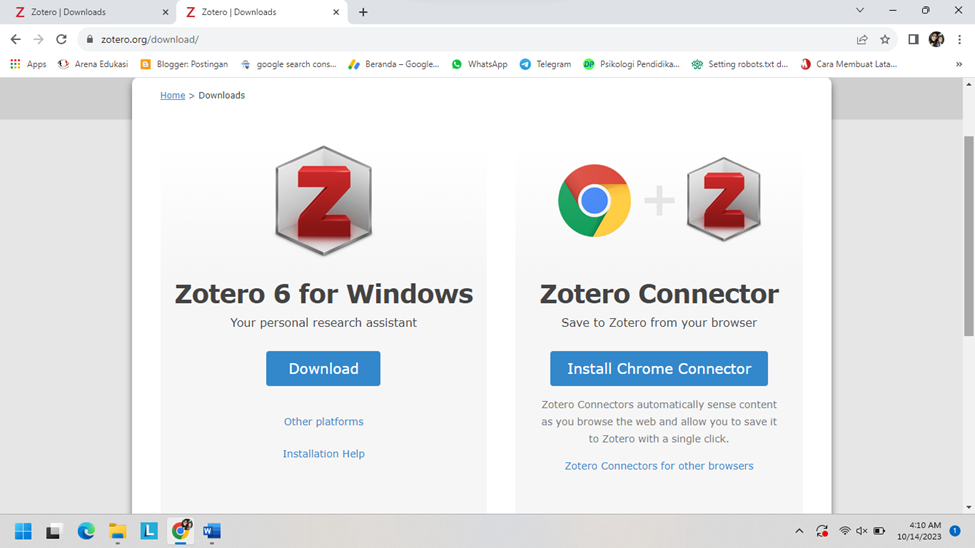Open the google search console bookmark
Image resolution: width=975 pixels, height=548 pixels.
289,64
